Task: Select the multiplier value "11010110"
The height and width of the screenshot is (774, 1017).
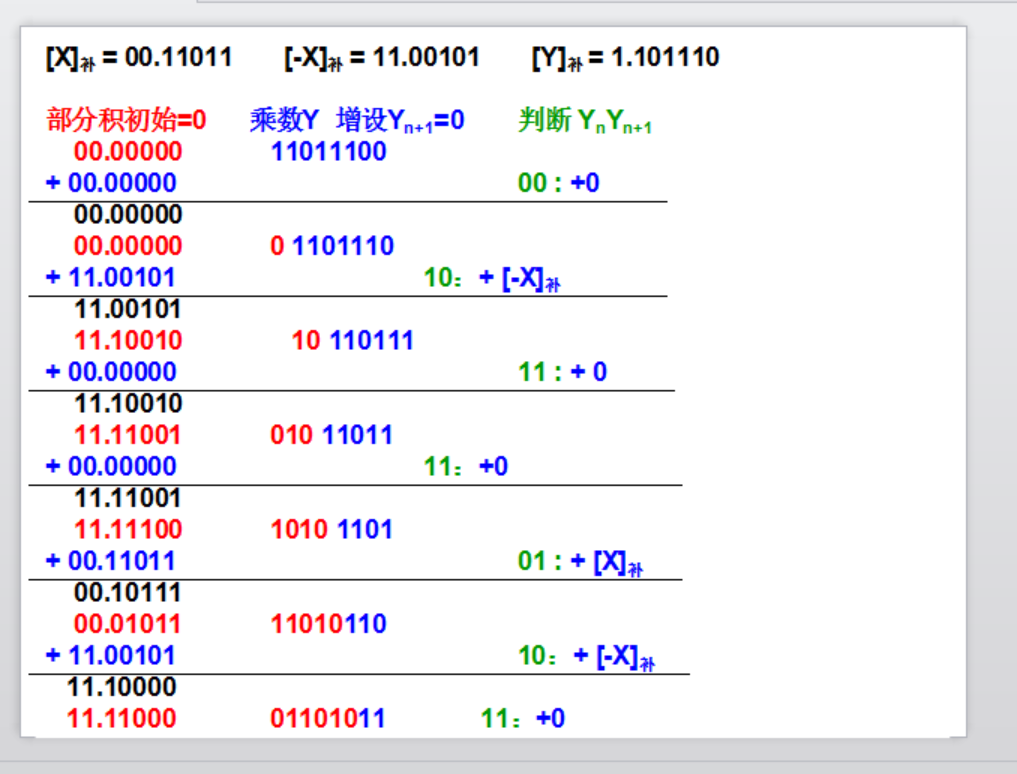Action: pyautogui.click(x=329, y=624)
